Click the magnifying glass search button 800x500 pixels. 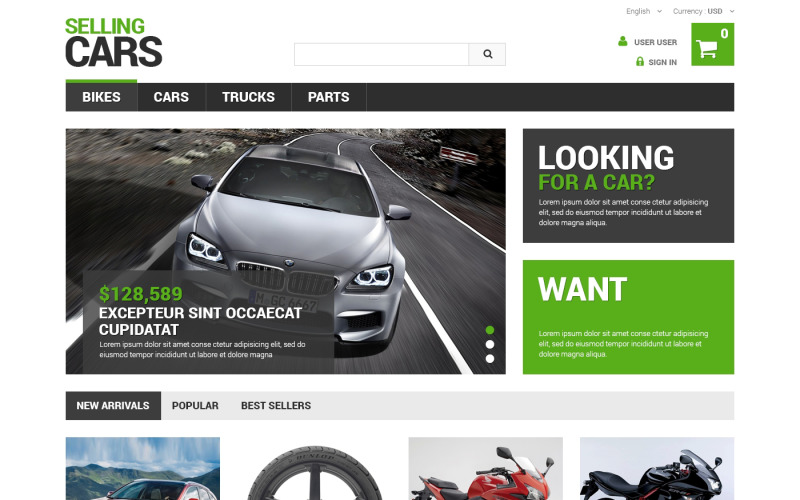487,54
